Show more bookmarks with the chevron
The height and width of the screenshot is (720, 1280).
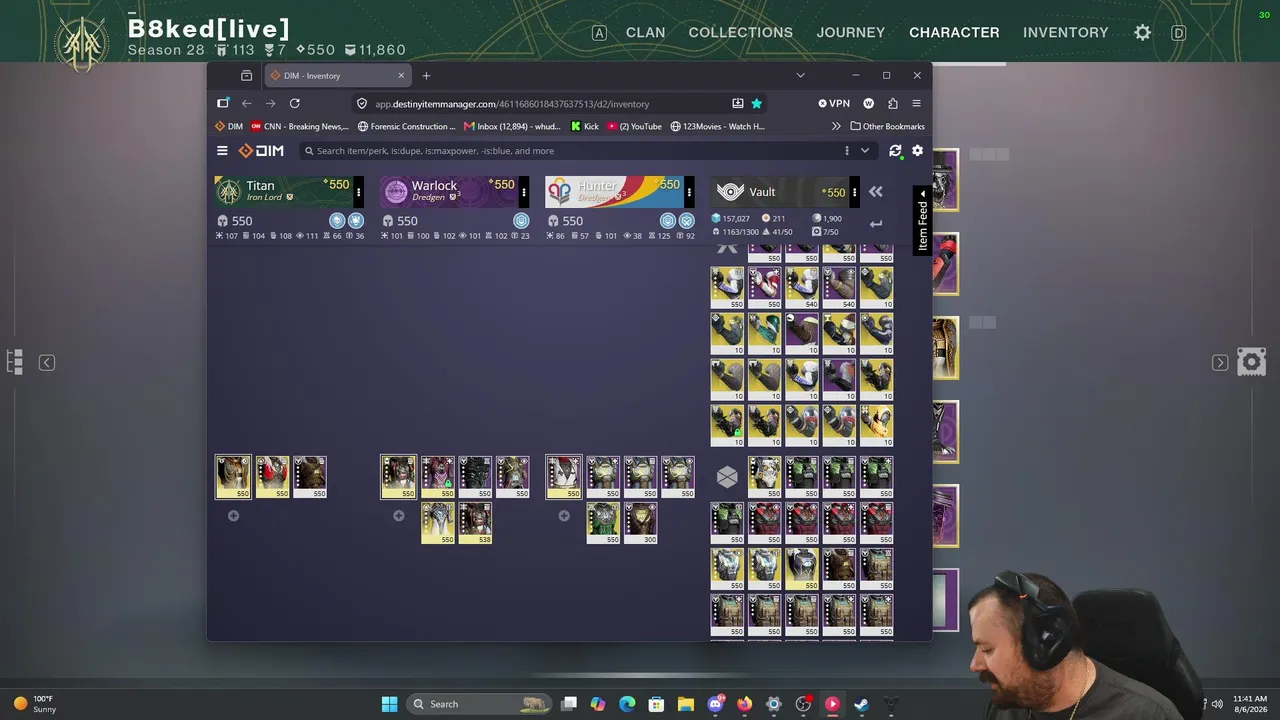click(x=836, y=127)
